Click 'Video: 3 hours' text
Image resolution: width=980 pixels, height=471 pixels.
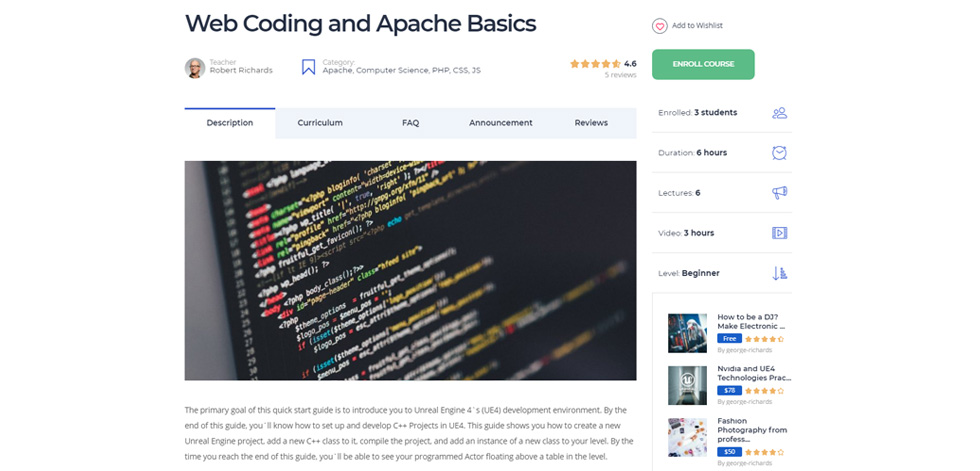[686, 233]
